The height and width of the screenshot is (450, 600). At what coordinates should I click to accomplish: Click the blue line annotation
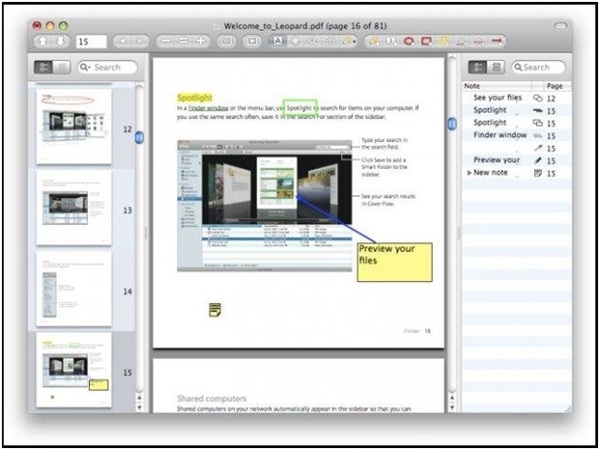(x=336, y=219)
